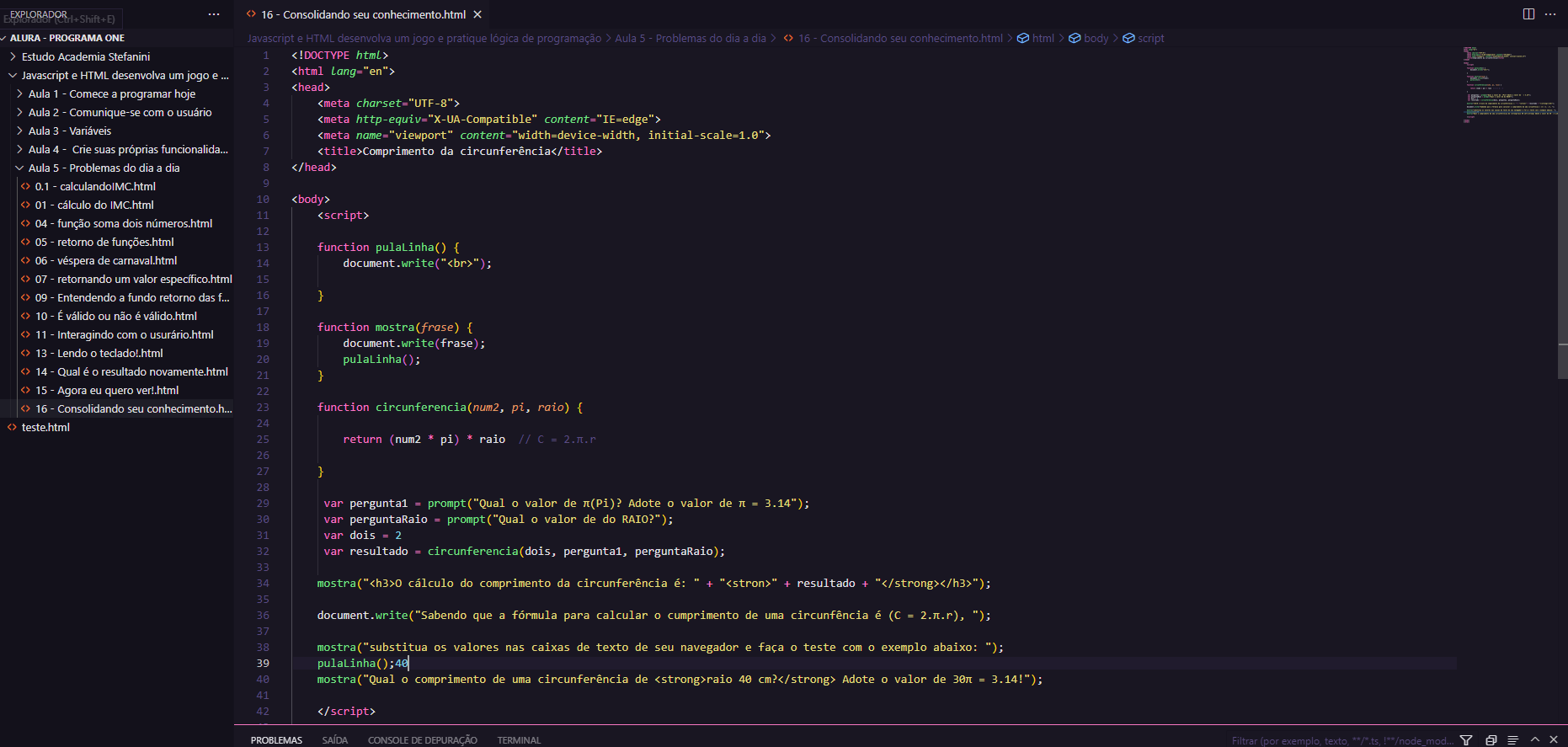
Task: Collapse the 'ALURA - PROGRAMA ONE' root section
Action: tap(5, 38)
